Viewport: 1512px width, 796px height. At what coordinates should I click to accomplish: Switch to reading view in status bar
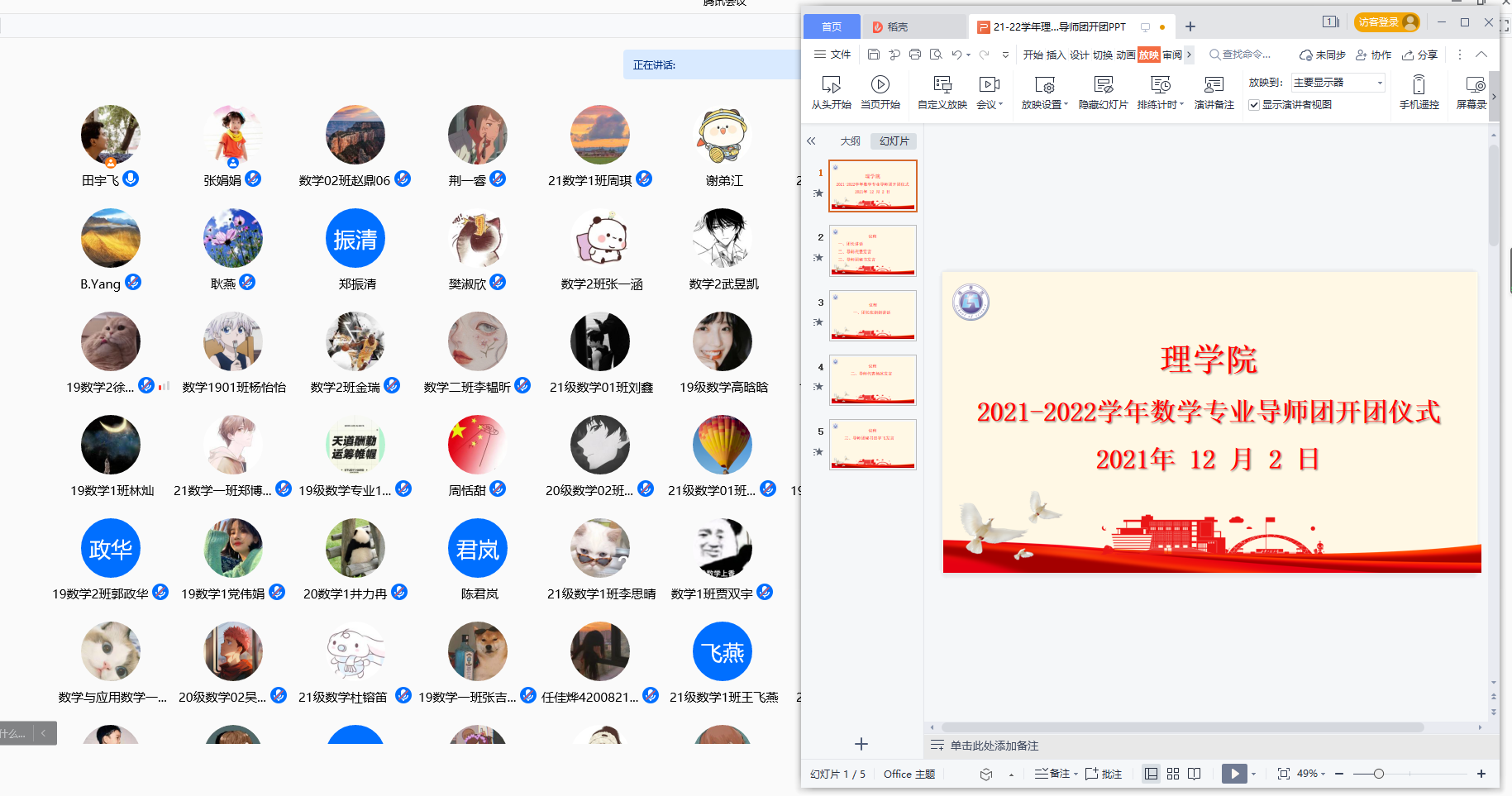(1195, 774)
